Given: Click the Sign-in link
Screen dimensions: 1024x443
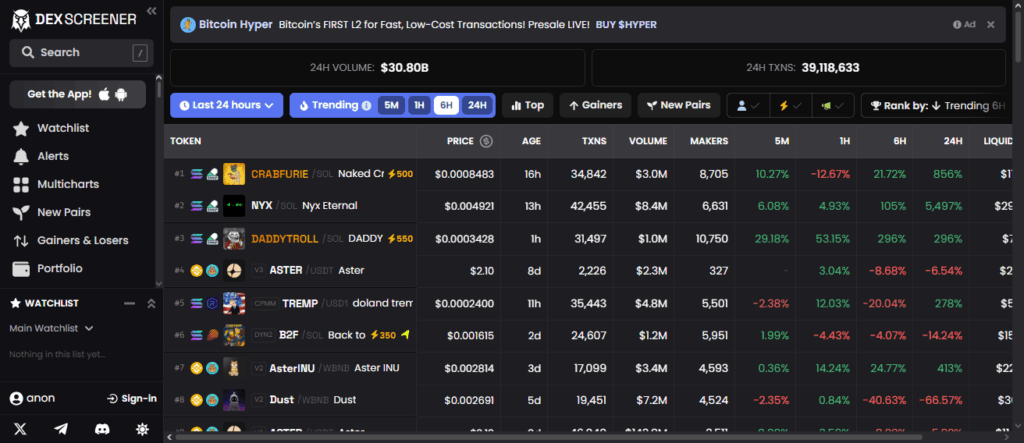Looking at the screenshot, I should [x=131, y=398].
